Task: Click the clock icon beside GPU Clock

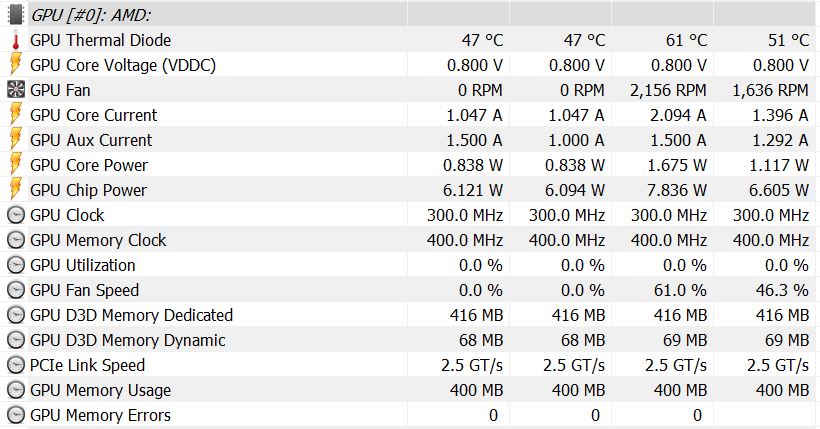Action: (16, 215)
